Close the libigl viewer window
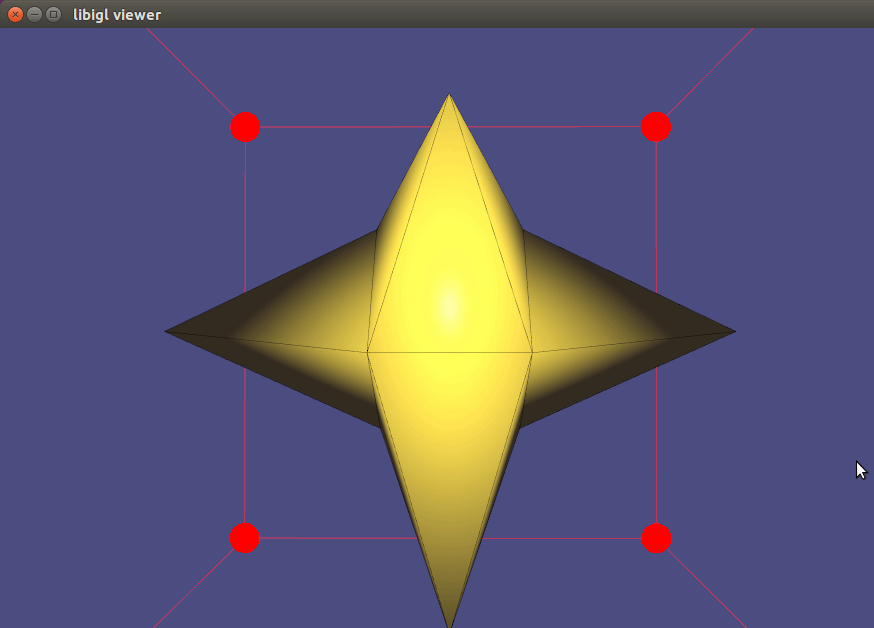This screenshot has height=628, width=874. [x=16, y=14]
